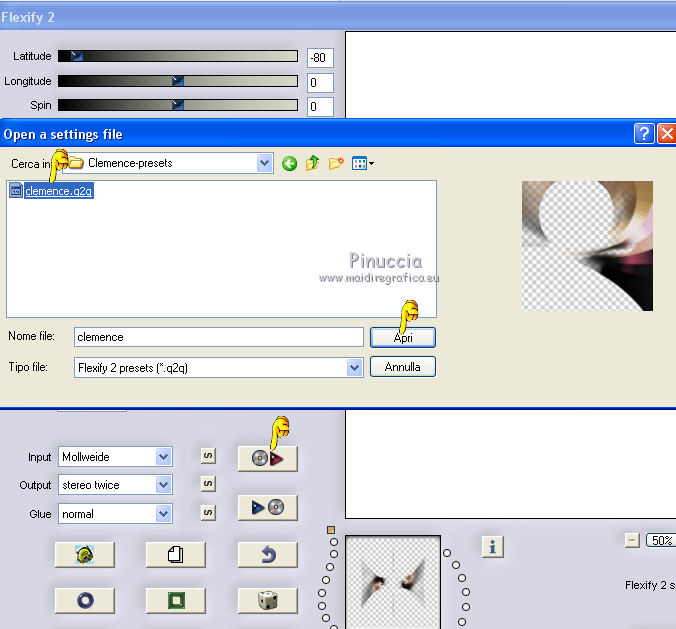Click the green square frame button

pyautogui.click(x=176, y=600)
